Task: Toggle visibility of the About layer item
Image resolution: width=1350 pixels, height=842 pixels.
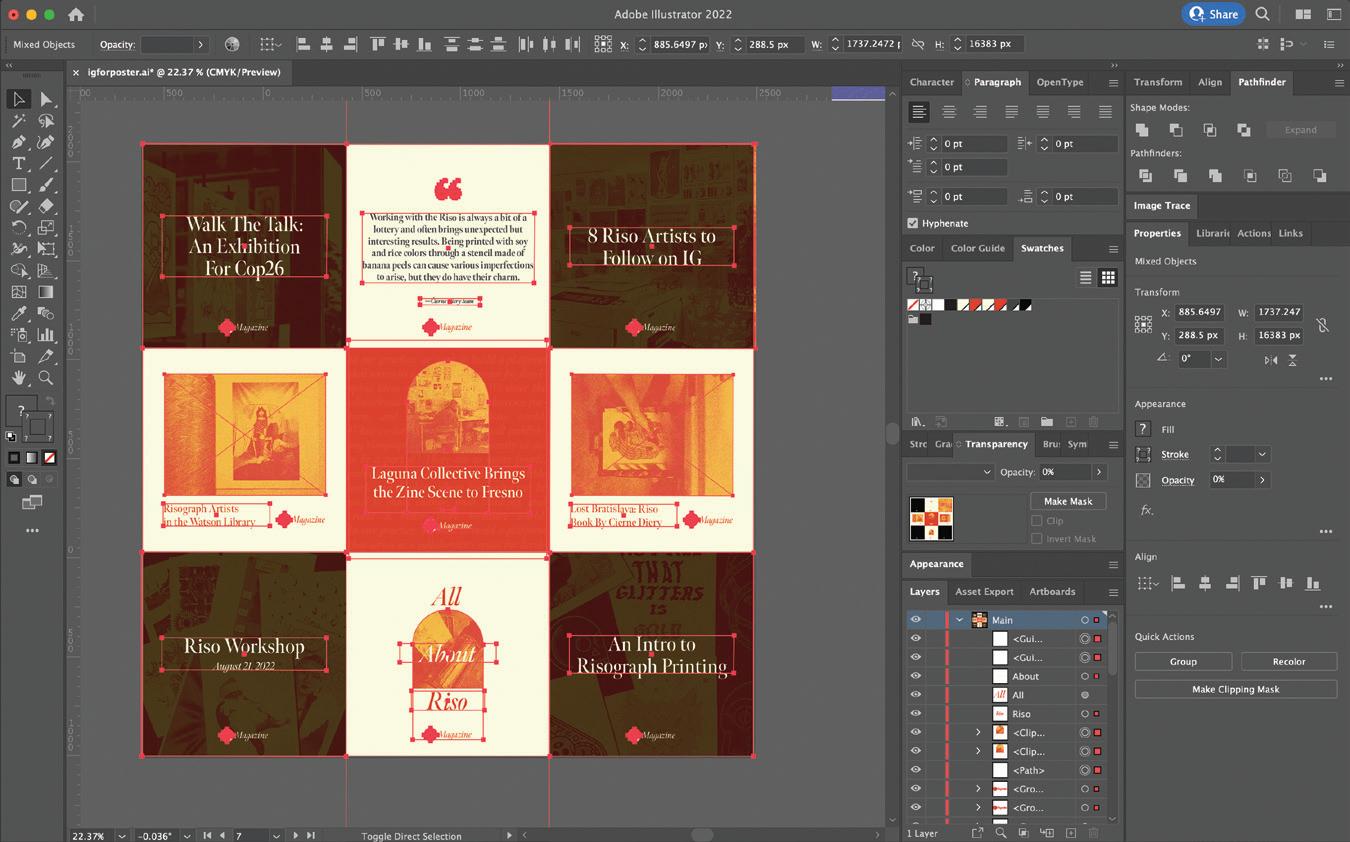Action: point(915,676)
